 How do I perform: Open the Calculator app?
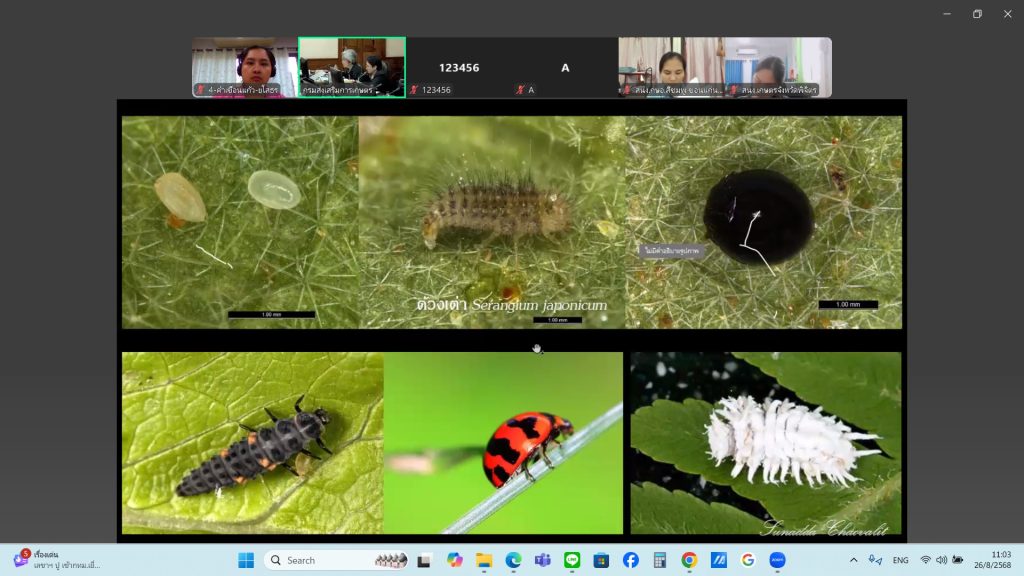pyautogui.click(x=660, y=560)
